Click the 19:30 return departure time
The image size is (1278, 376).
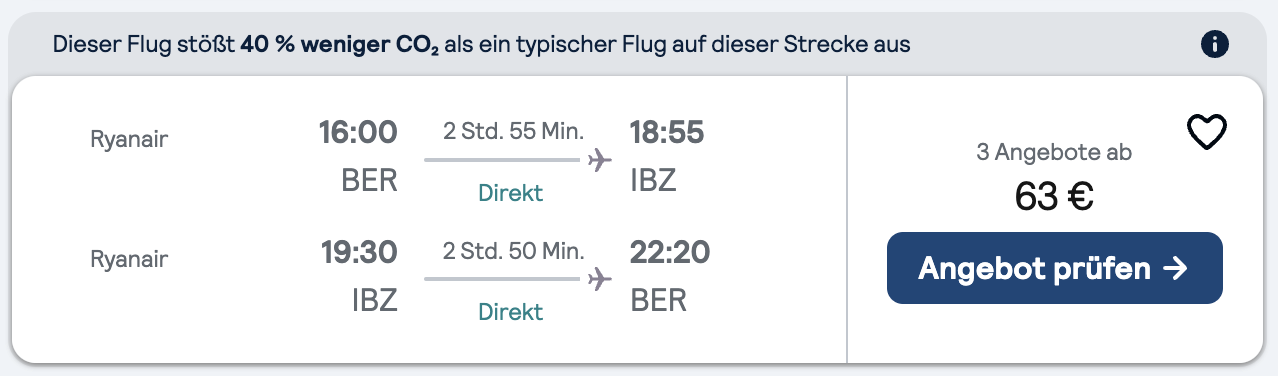pyautogui.click(x=359, y=251)
